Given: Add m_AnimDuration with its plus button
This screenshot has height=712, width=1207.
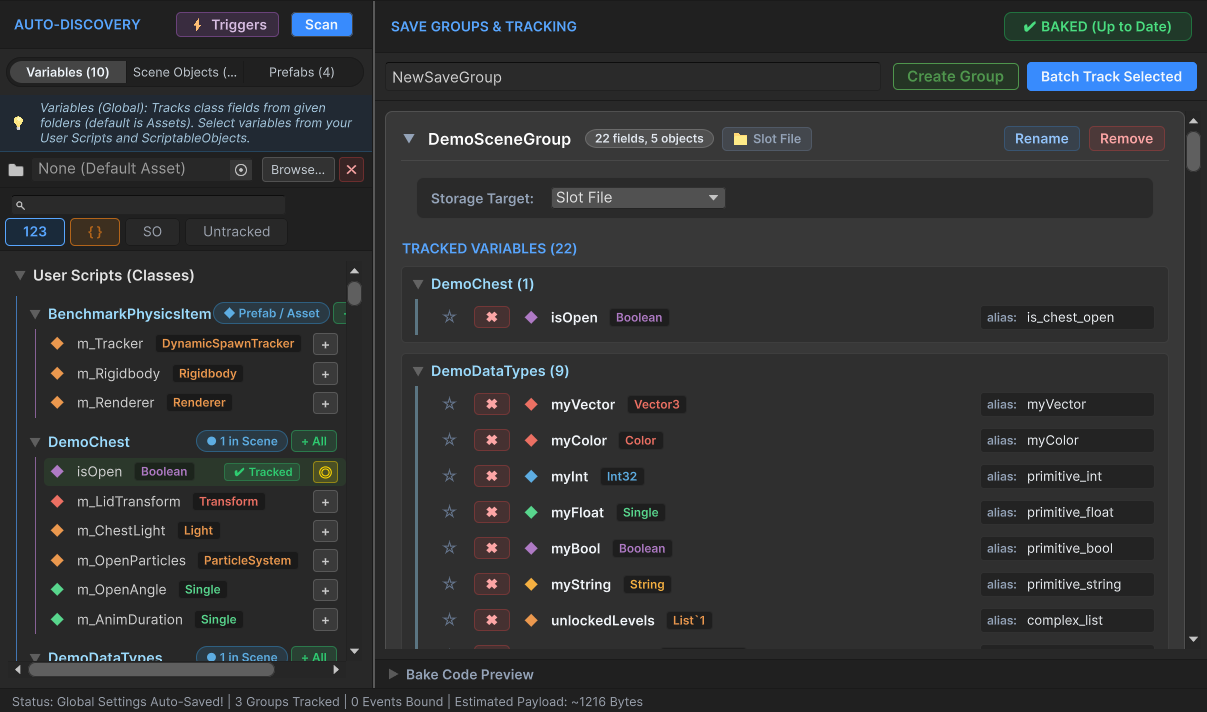Looking at the screenshot, I should 325,620.
